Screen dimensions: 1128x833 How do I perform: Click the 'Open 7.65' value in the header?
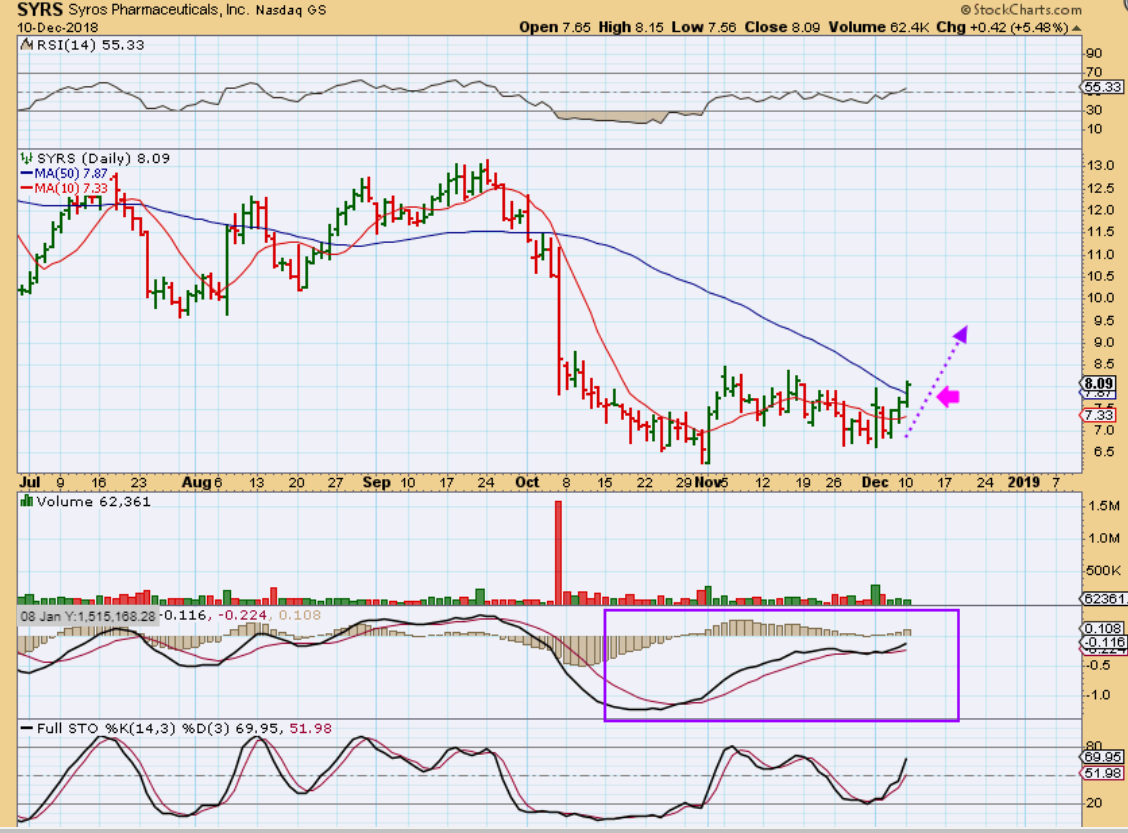555,27
